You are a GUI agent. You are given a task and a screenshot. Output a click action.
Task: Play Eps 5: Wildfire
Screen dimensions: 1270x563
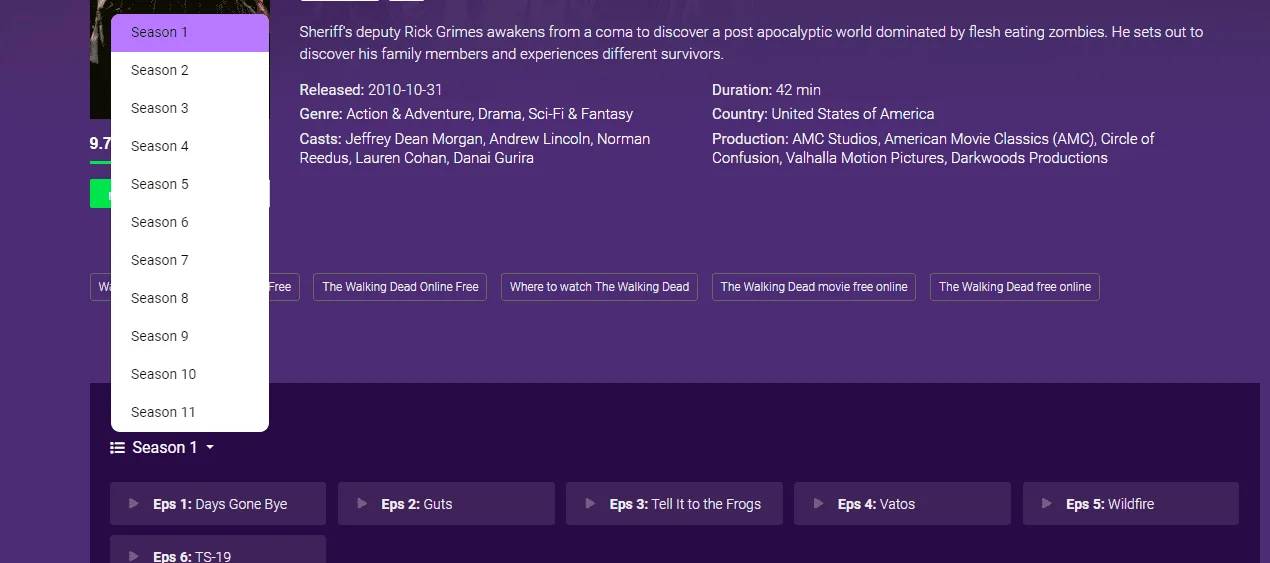[1131, 504]
